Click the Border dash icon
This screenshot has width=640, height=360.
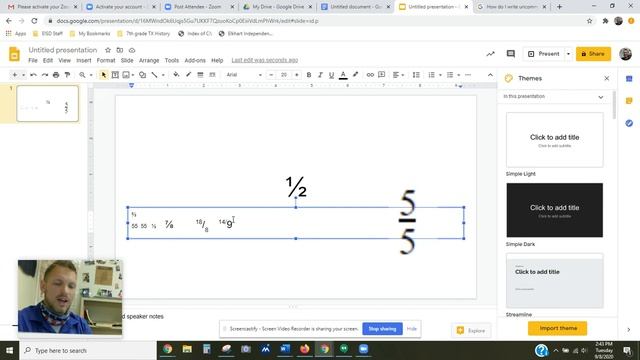click(212, 75)
